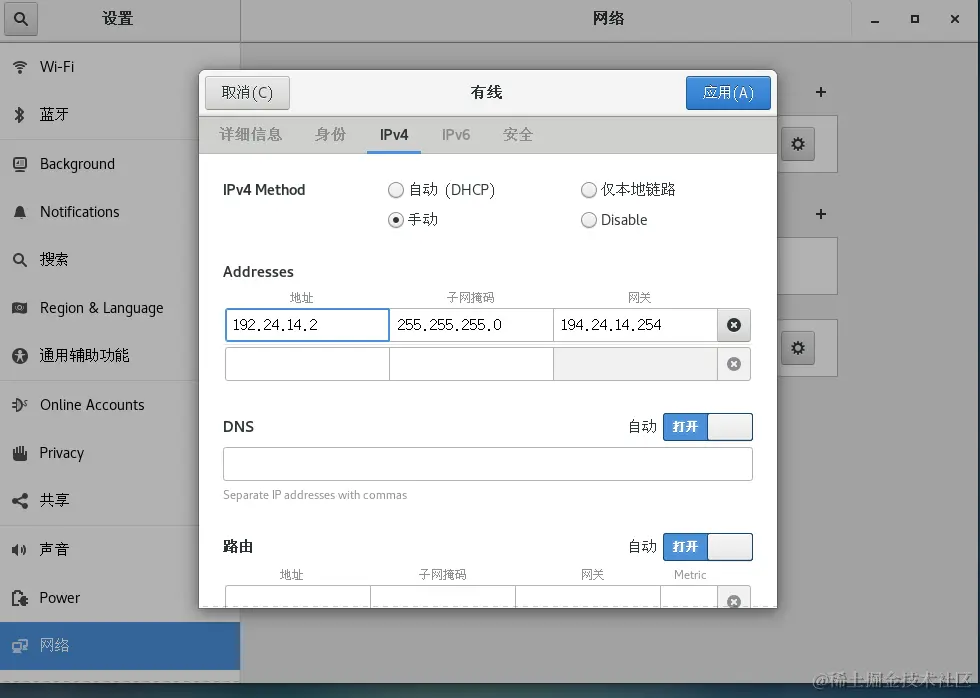Select the Background sidebar item

pos(120,164)
